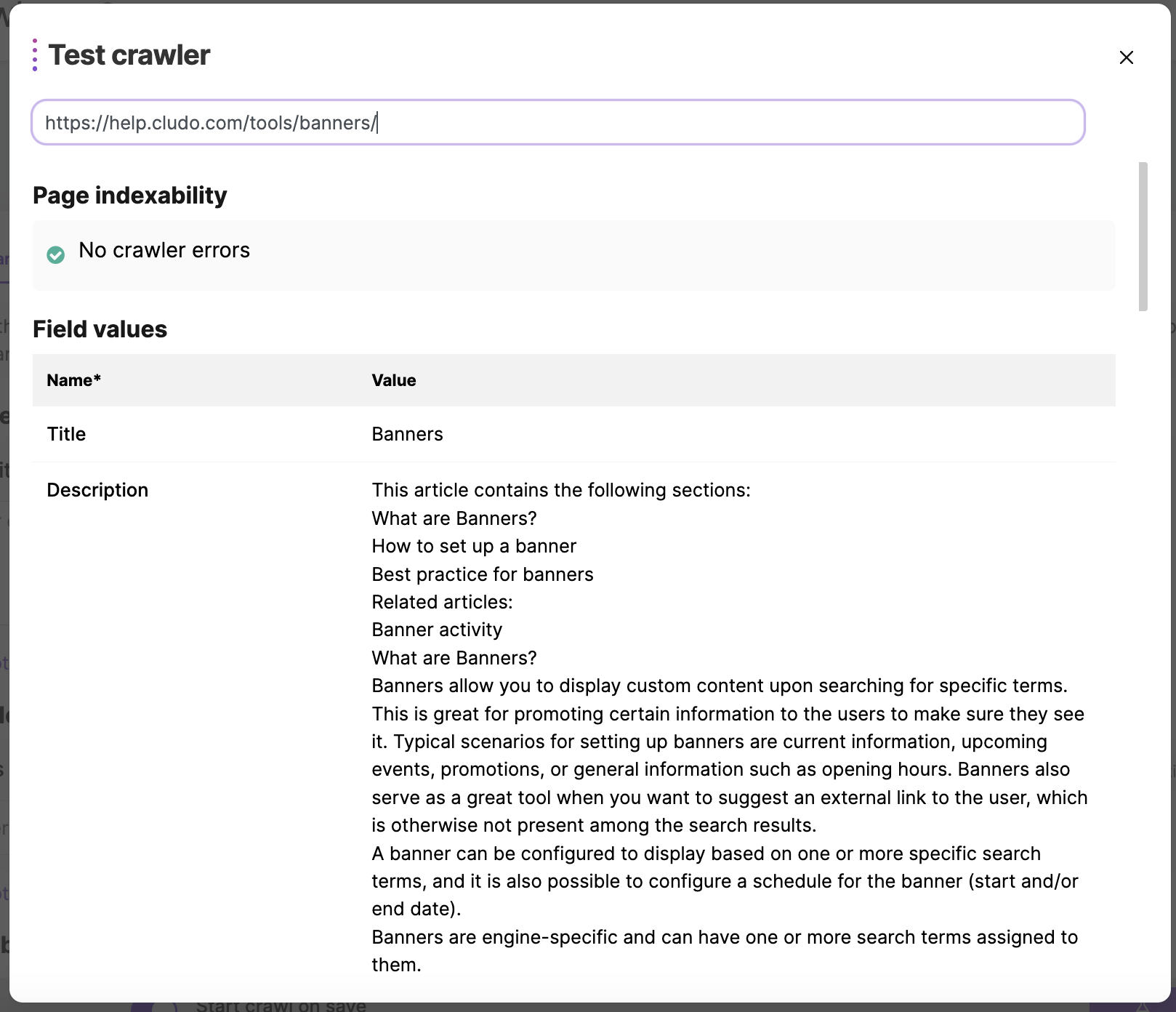Click the Value column header
This screenshot has width=1176, height=1012.
(x=394, y=380)
